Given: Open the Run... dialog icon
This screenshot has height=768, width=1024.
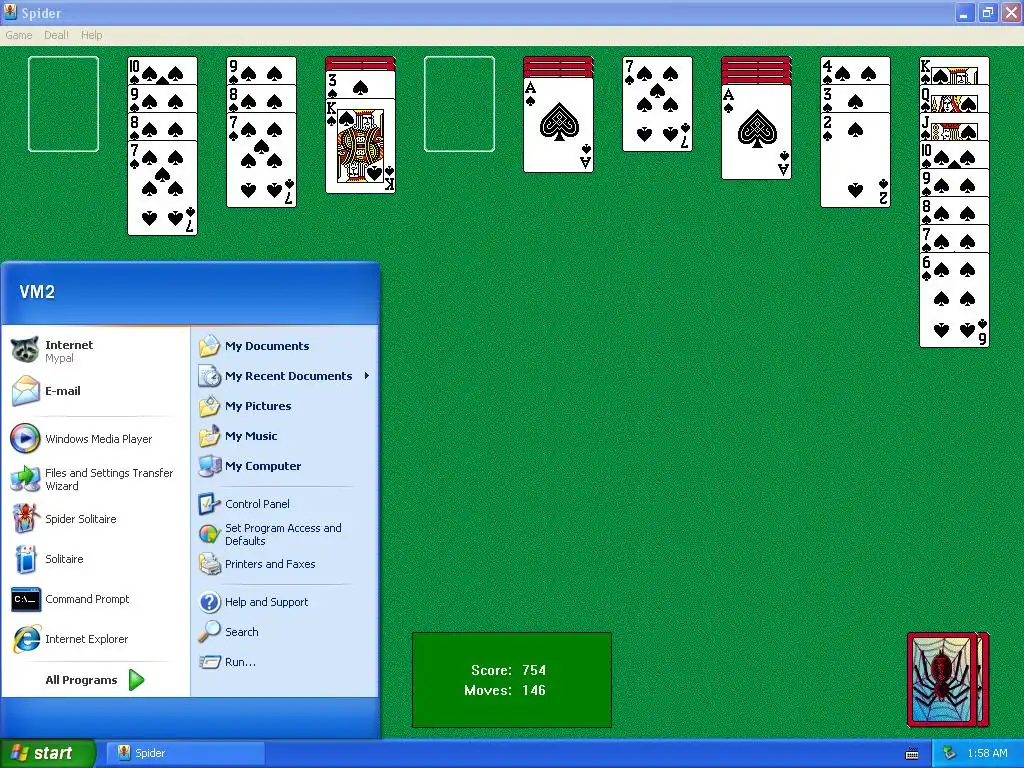Looking at the screenshot, I should point(210,662).
